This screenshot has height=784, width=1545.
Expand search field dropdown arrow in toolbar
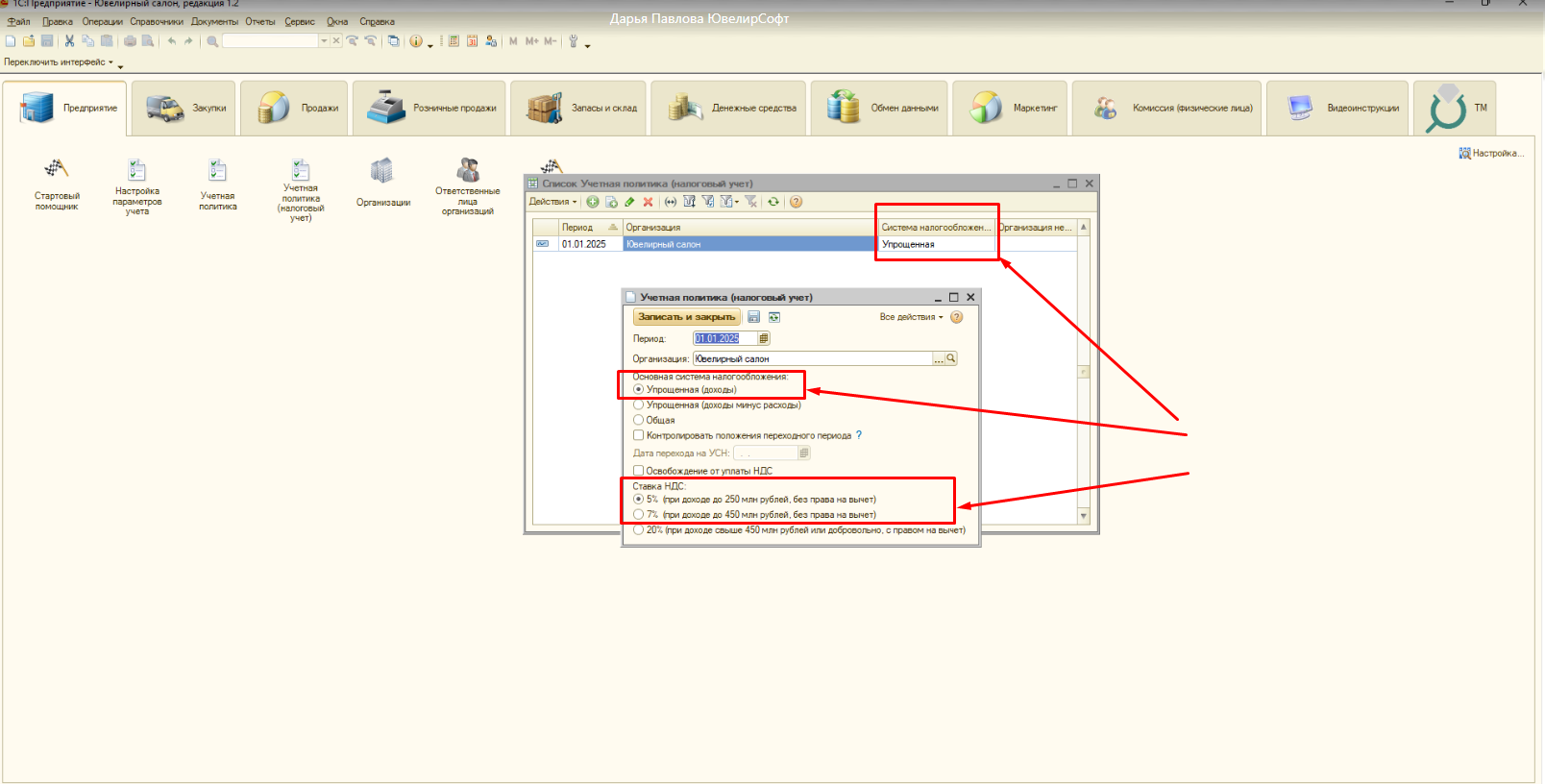pos(324,41)
